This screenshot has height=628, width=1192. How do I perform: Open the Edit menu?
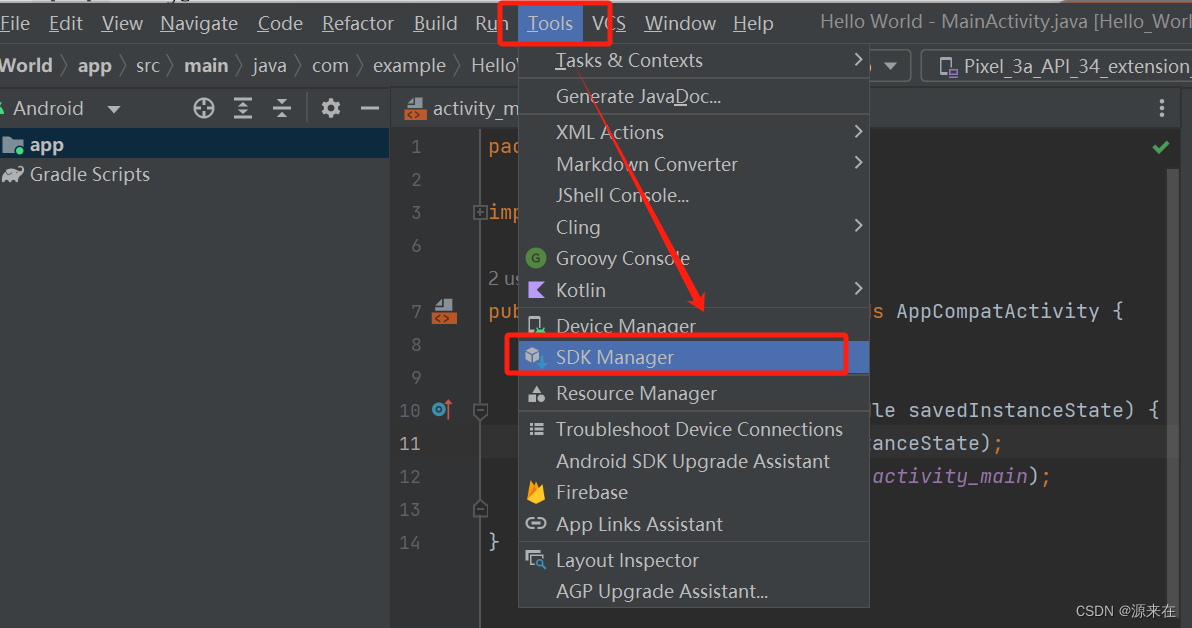point(65,24)
